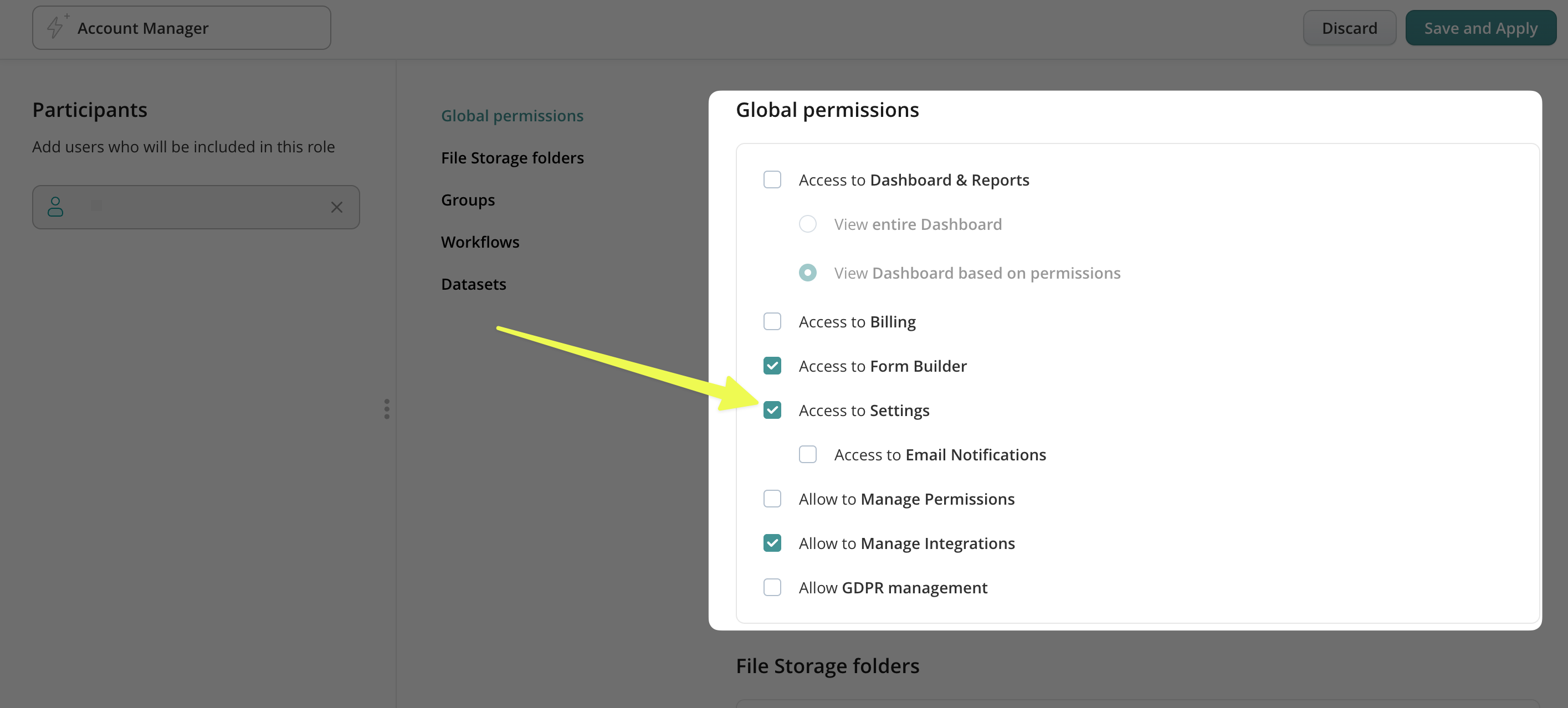Screen dimensions: 1568x708
Task: Select View entire Dashboard radio option
Action: tap(807, 224)
